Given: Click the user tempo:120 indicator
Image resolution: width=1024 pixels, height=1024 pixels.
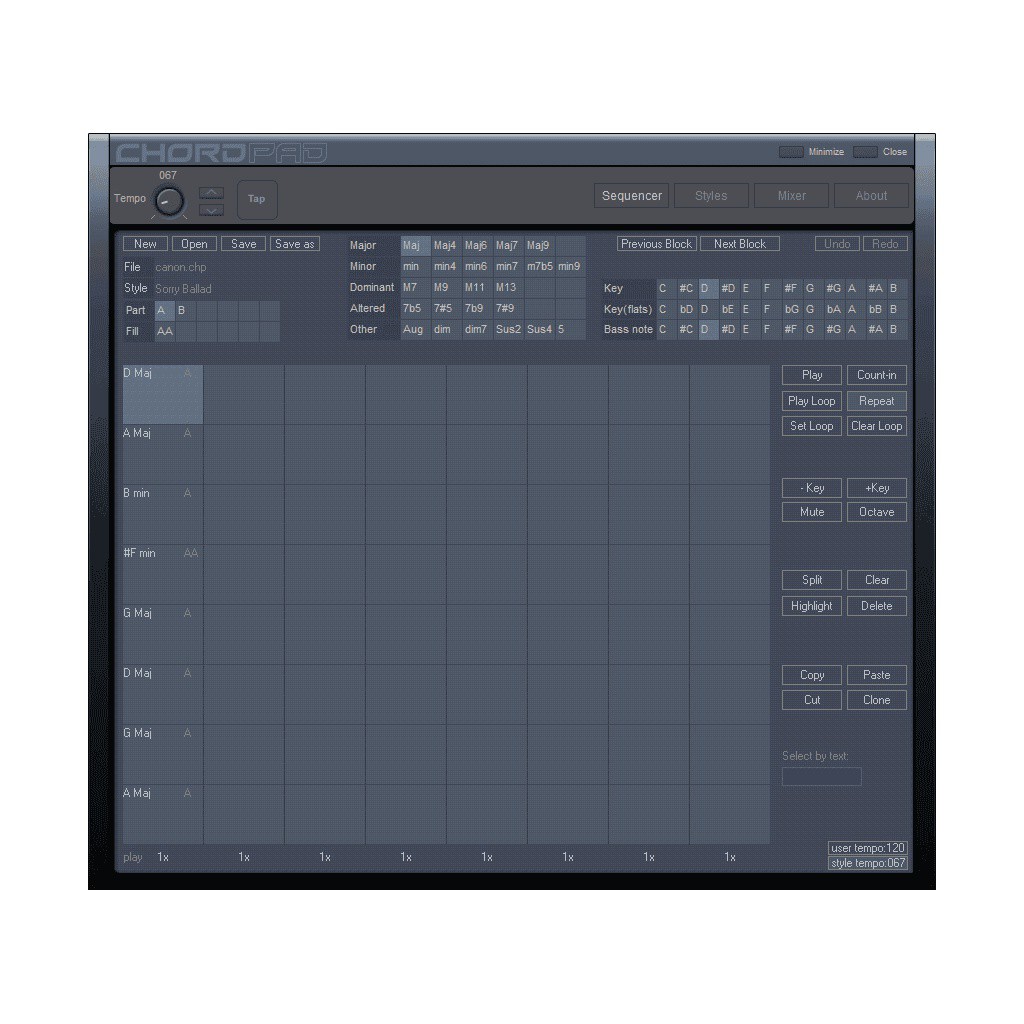Looking at the screenshot, I should pos(868,848).
